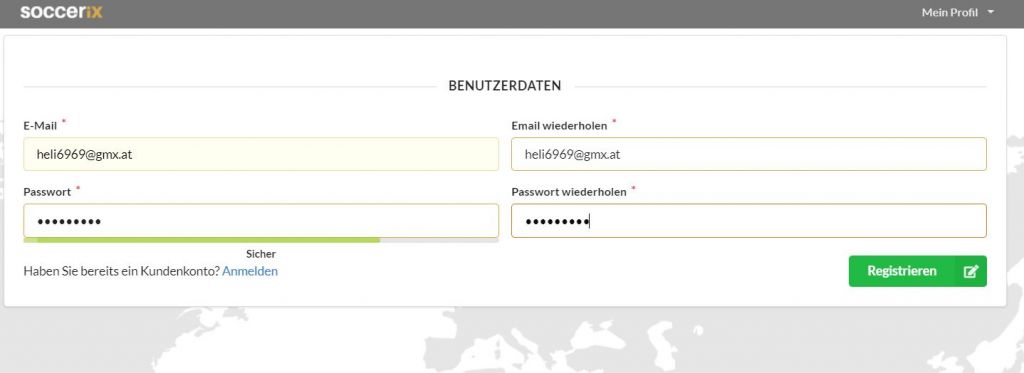Click the green password strength bar
Image resolution: width=1024 pixels, height=373 pixels.
pos(202,240)
